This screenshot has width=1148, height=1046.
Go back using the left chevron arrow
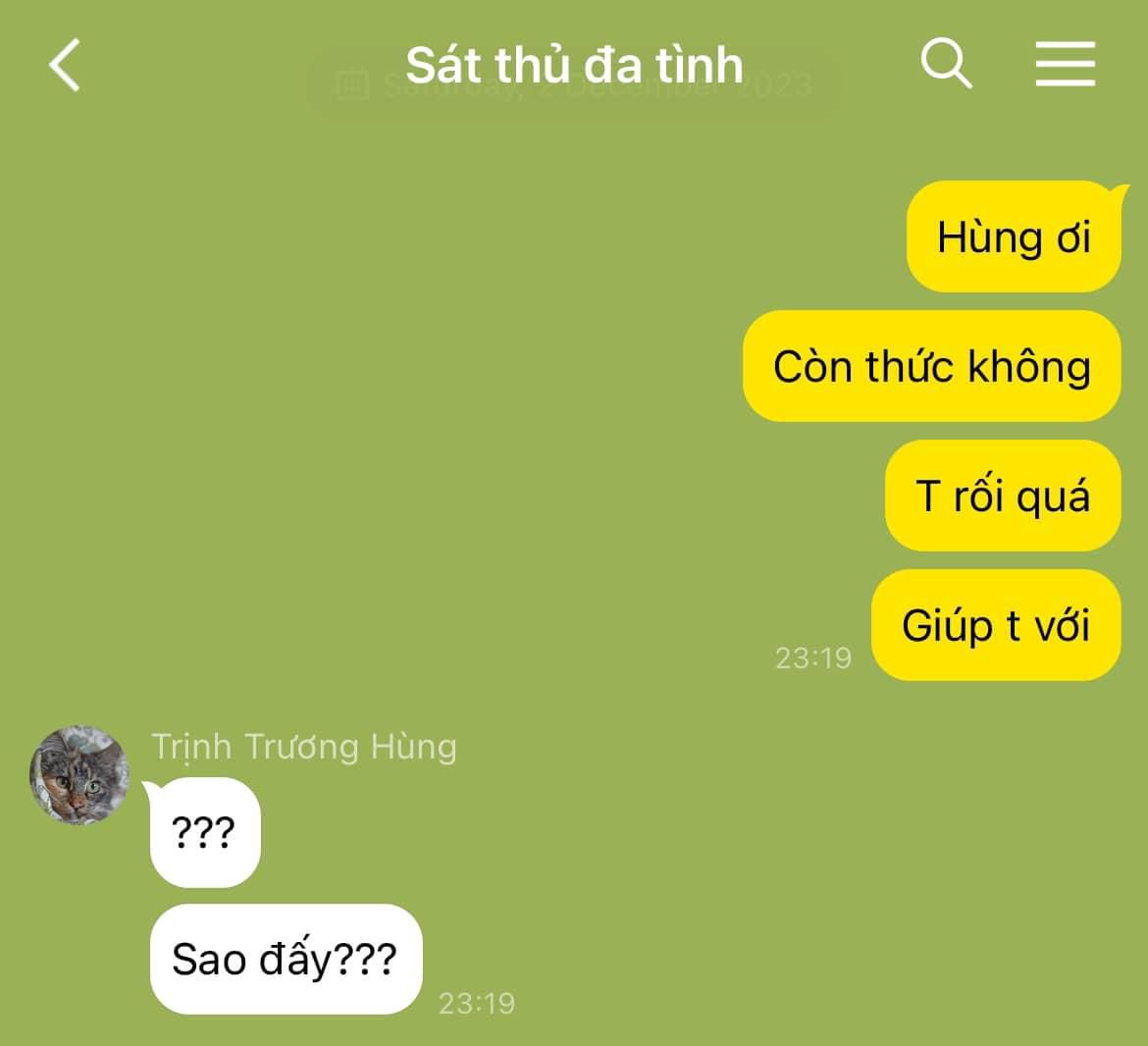pos(65,65)
